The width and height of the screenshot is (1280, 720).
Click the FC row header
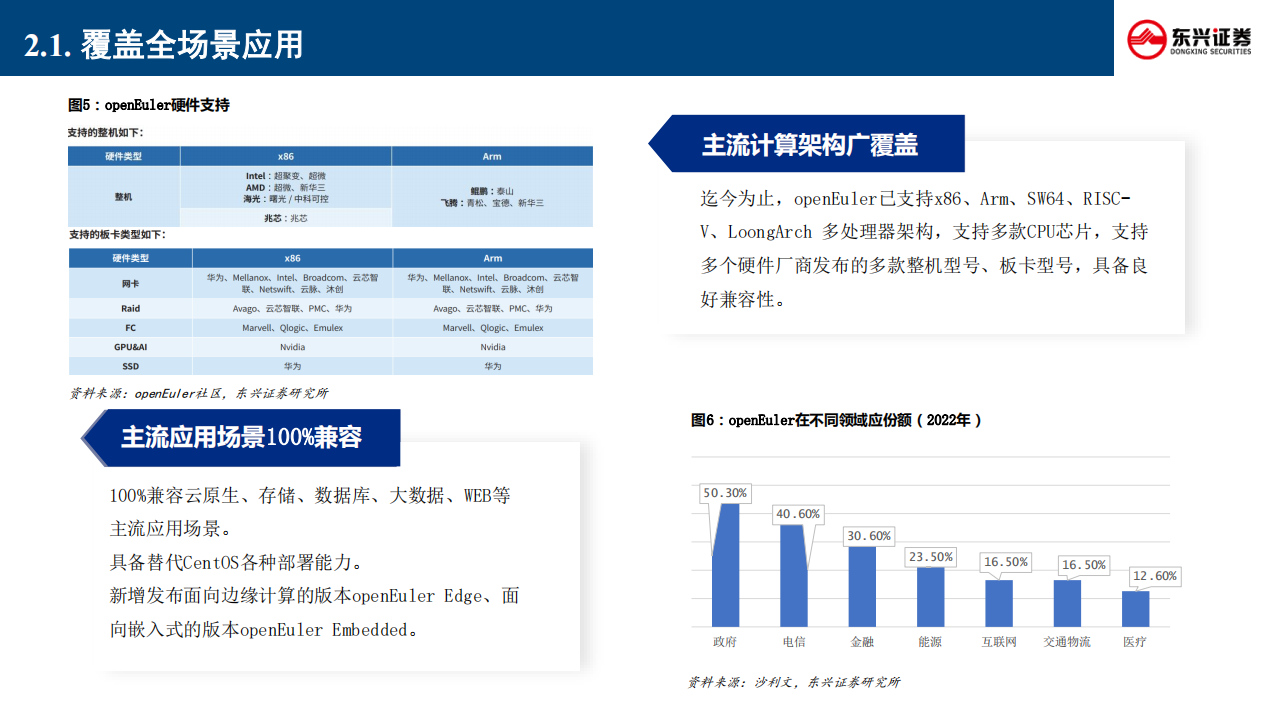point(130,328)
